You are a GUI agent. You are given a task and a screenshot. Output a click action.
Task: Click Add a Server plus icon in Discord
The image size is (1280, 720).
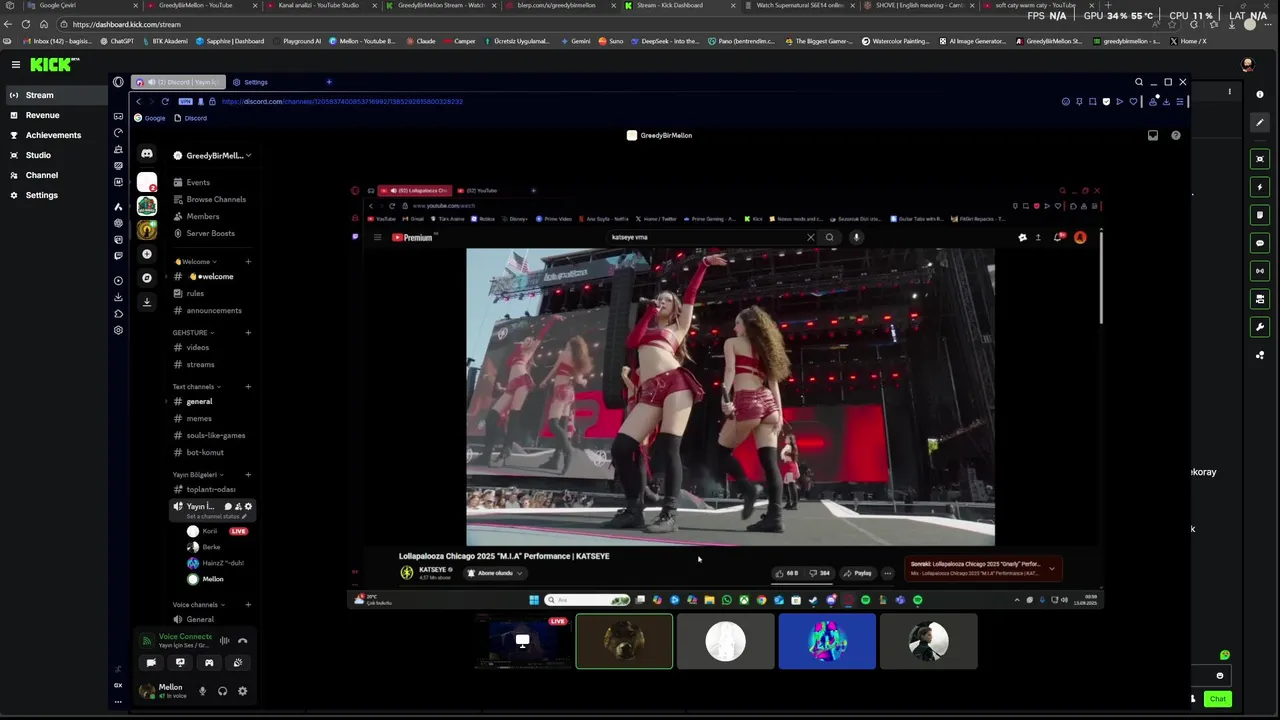pyautogui.click(x=147, y=254)
